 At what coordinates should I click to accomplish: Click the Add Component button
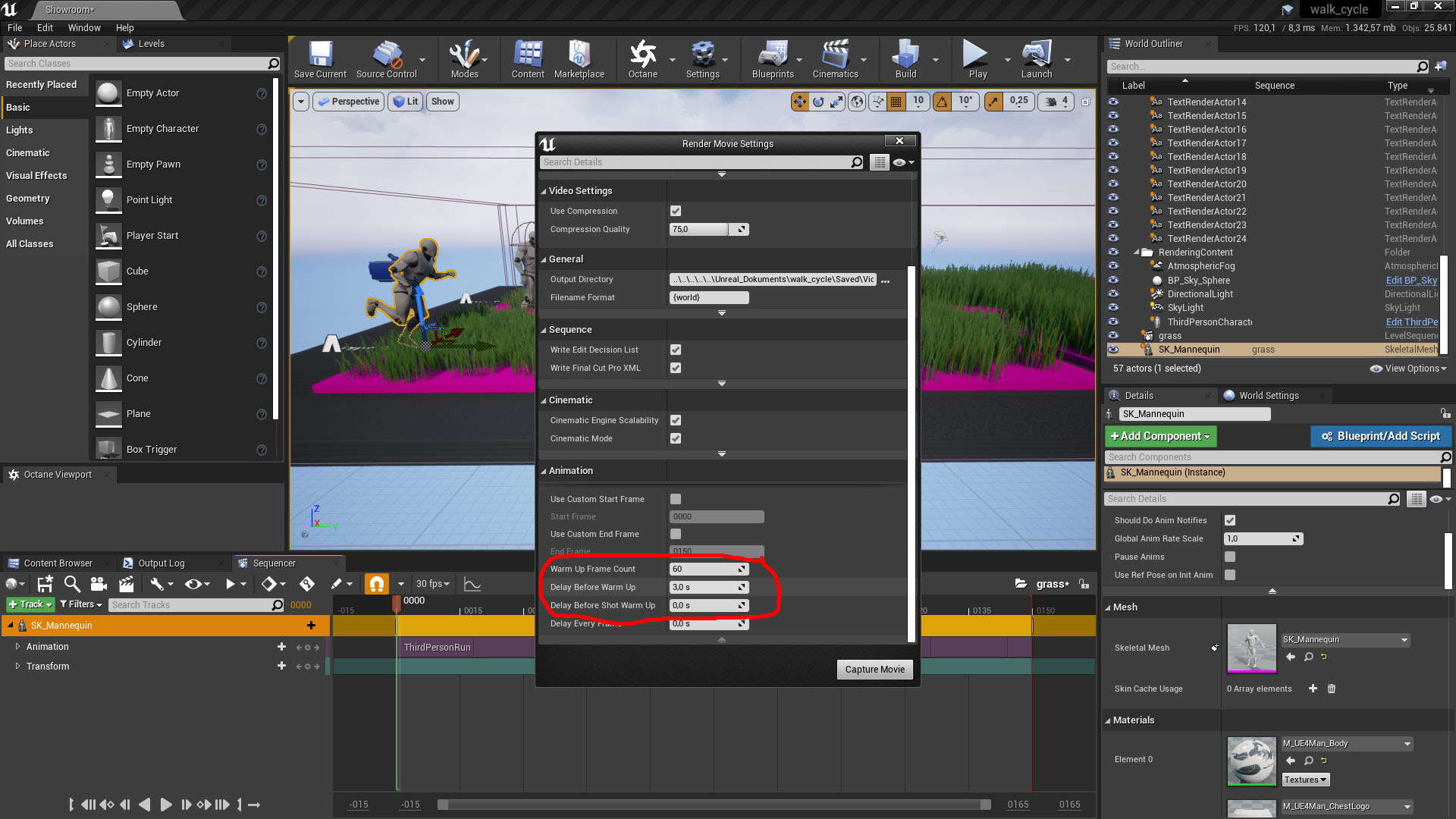pyautogui.click(x=1160, y=436)
